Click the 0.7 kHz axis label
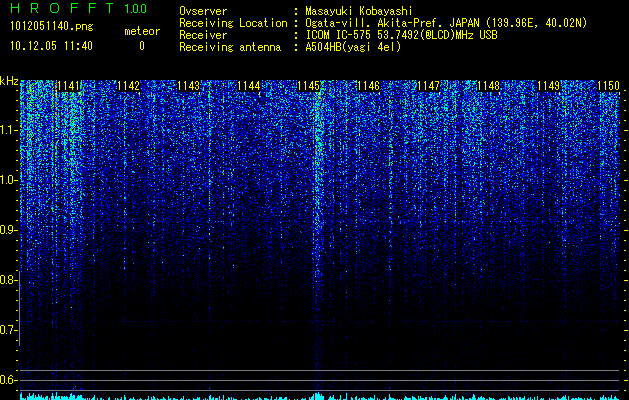 tap(8, 330)
